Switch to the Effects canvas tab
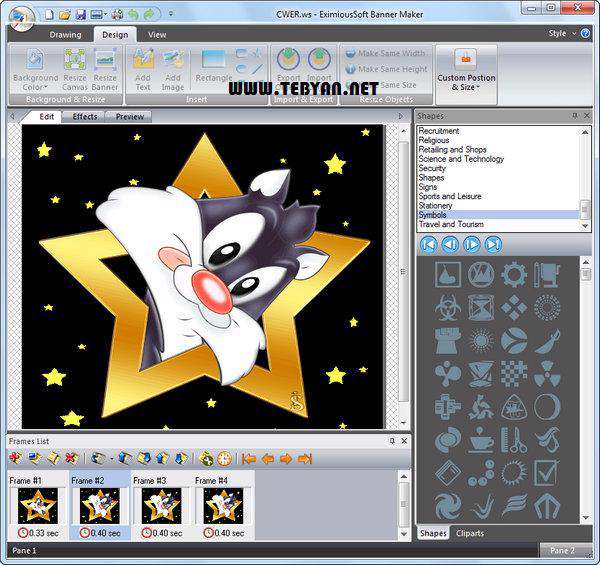Screen dimensions: 600x565 coord(85,117)
